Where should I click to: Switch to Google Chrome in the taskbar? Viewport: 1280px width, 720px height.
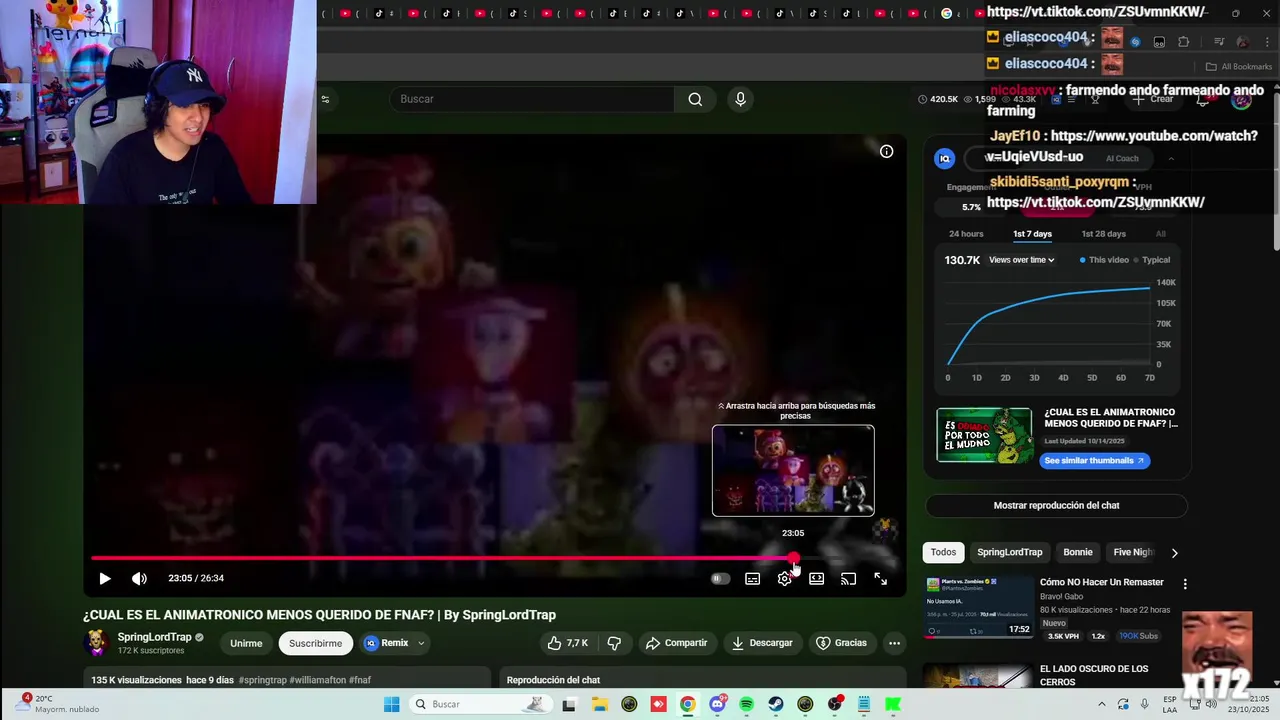coord(687,704)
